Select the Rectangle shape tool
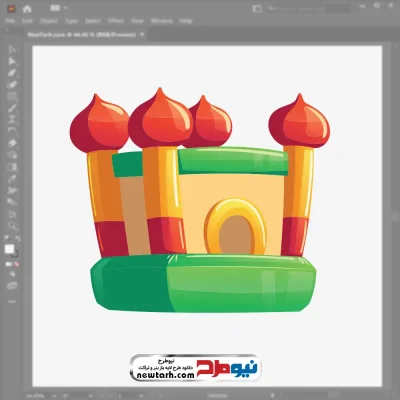This screenshot has height=400, width=400. point(12,96)
